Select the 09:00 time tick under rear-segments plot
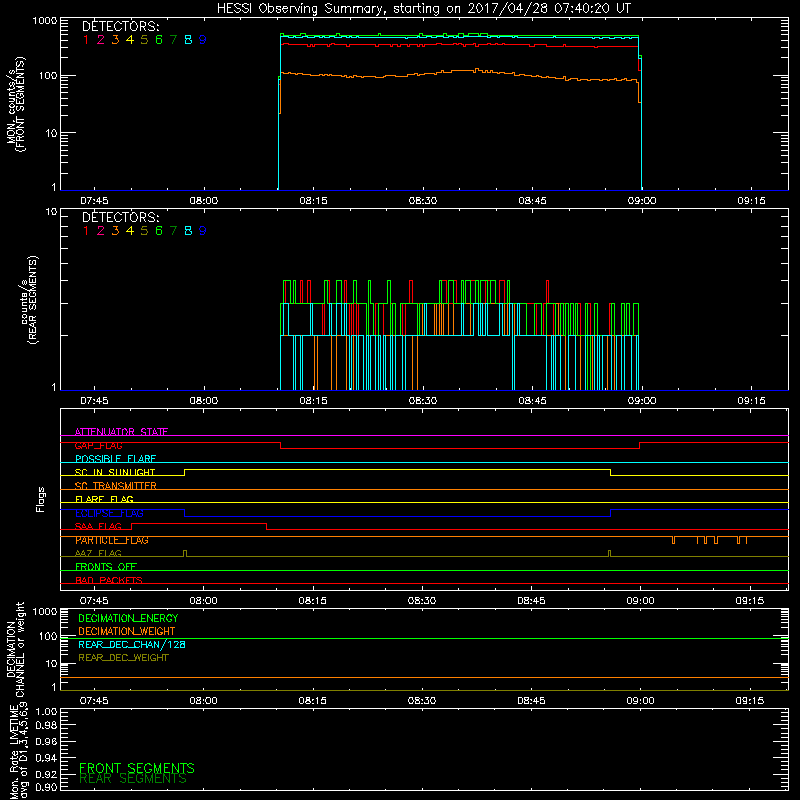This screenshot has width=800, height=800. point(642,401)
